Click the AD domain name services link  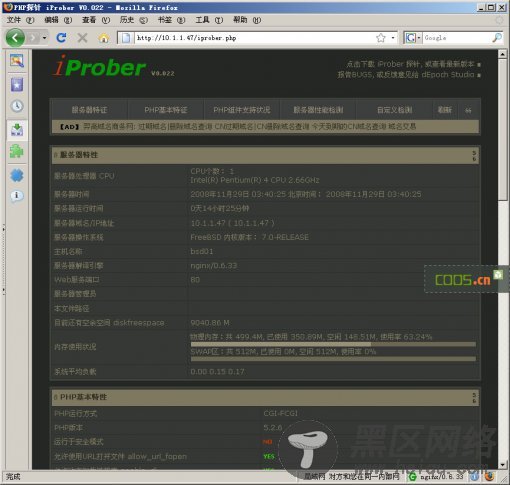click(x=249, y=127)
